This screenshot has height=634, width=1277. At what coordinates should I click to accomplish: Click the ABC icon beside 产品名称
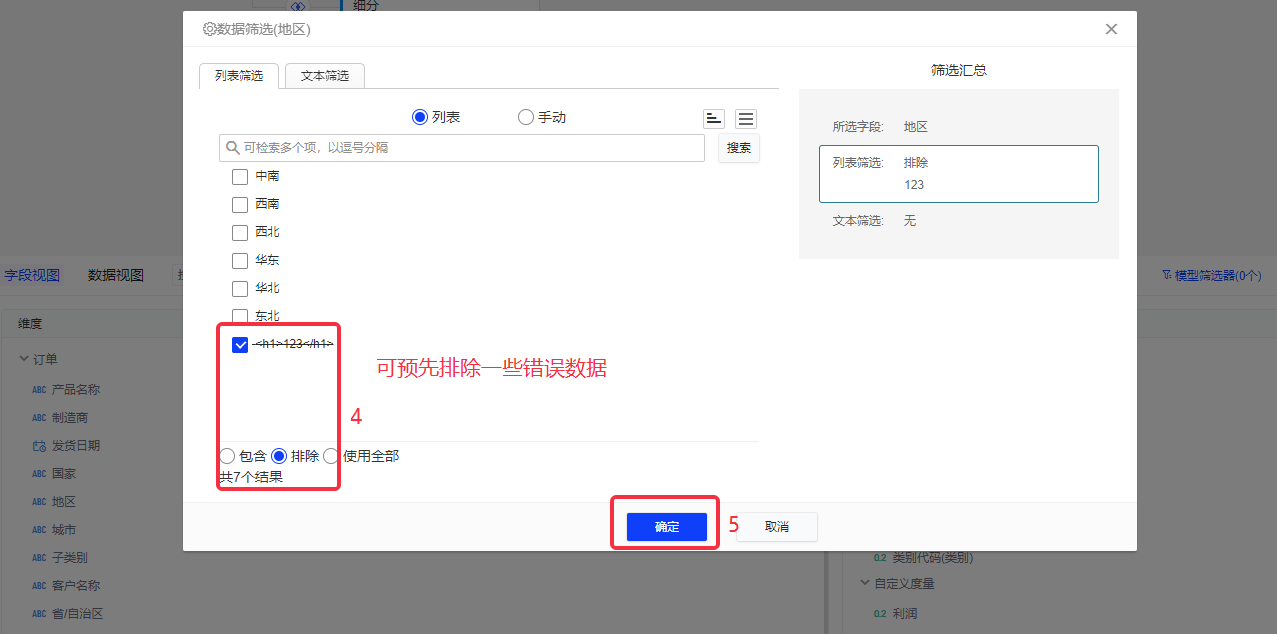coord(39,390)
